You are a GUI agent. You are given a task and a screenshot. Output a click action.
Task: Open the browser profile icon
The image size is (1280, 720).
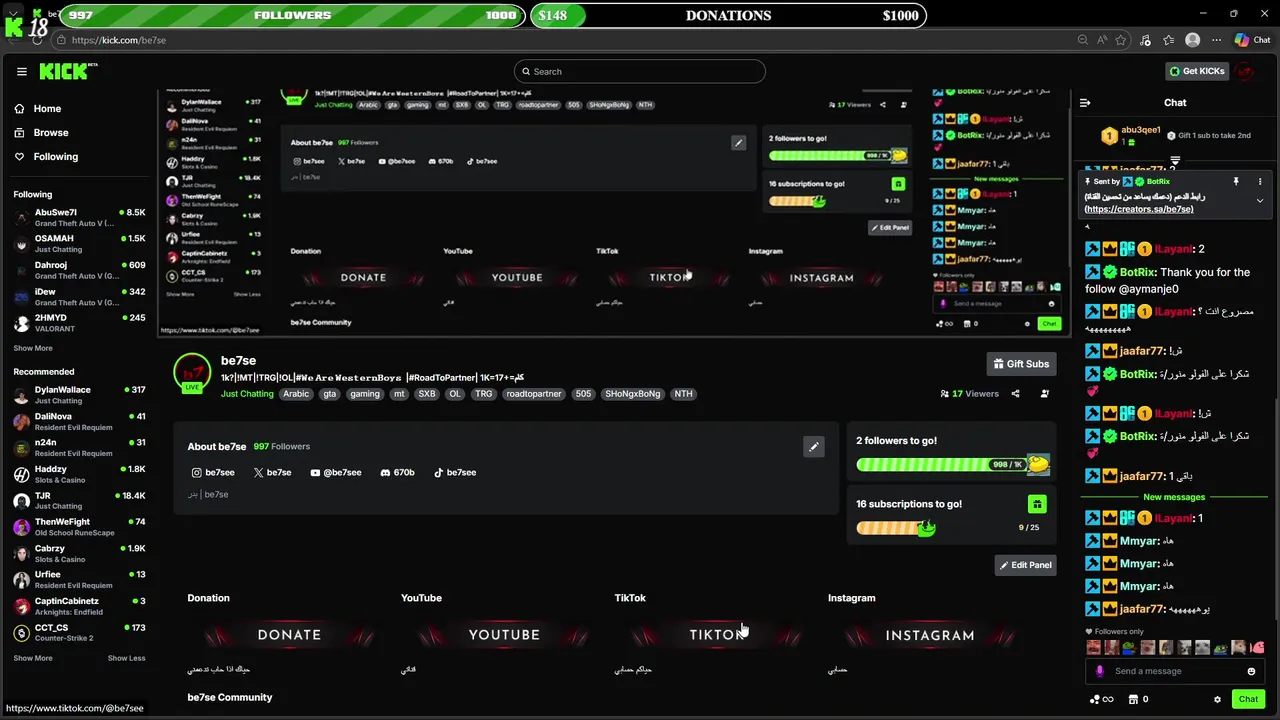point(1192,40)
